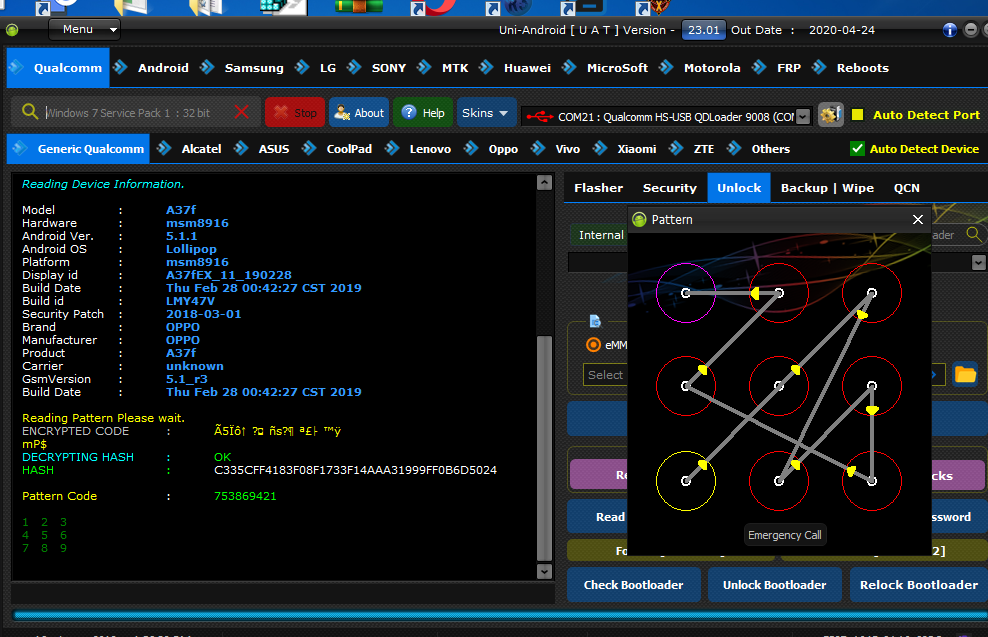
Task: Open the Alcatel sub-tab
Action: click(x=201, y=149)
